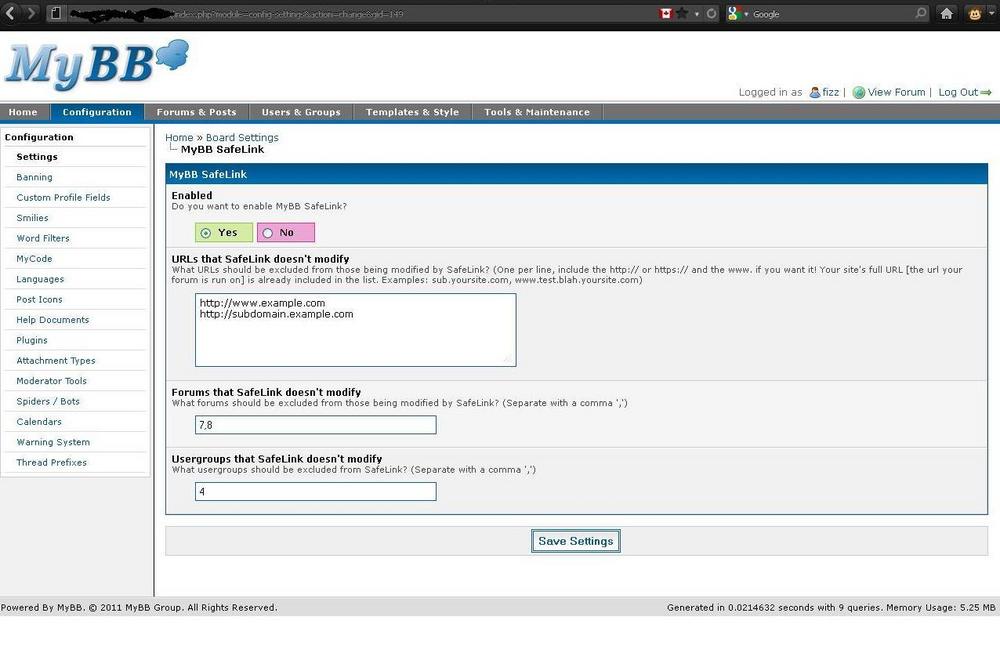Open the fizz user profile link

[830, 92]
